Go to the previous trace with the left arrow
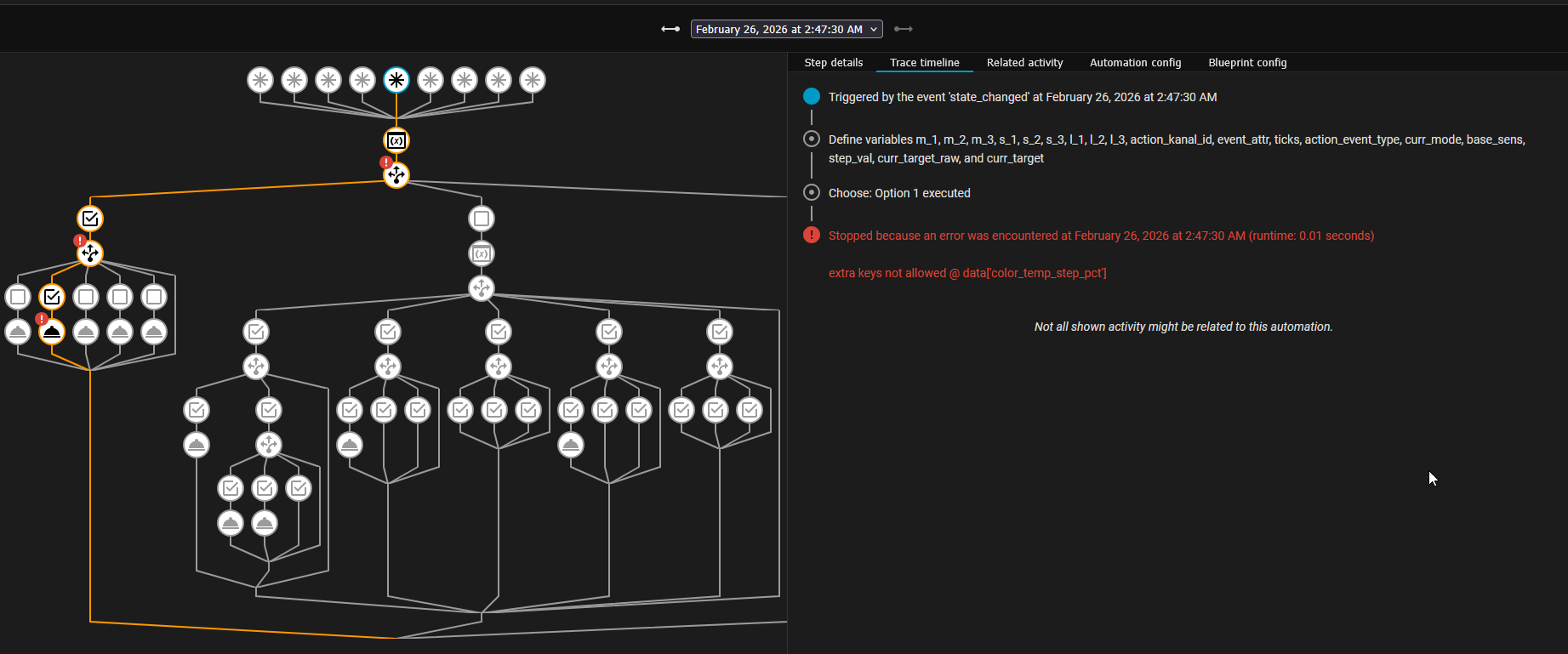1568x654 pixels. (670, 29)
